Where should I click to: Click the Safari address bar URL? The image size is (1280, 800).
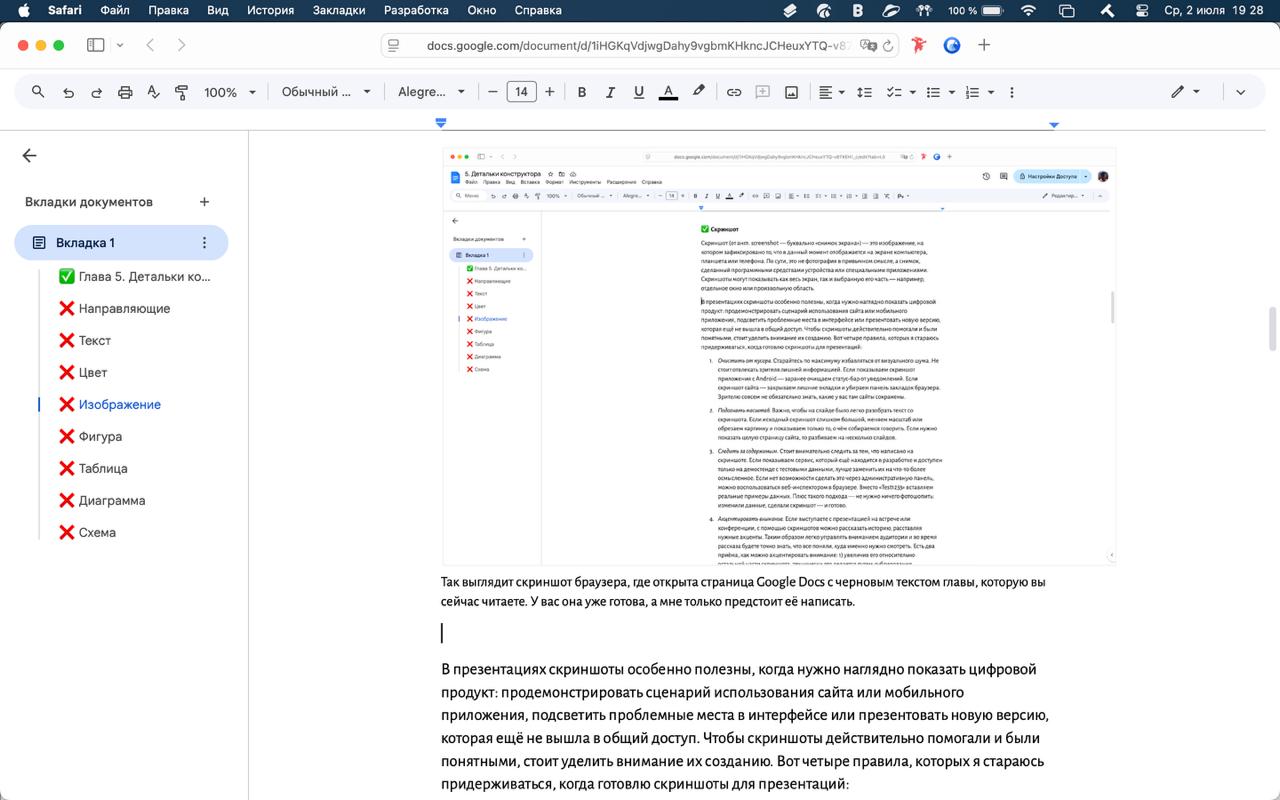point(640,45)
